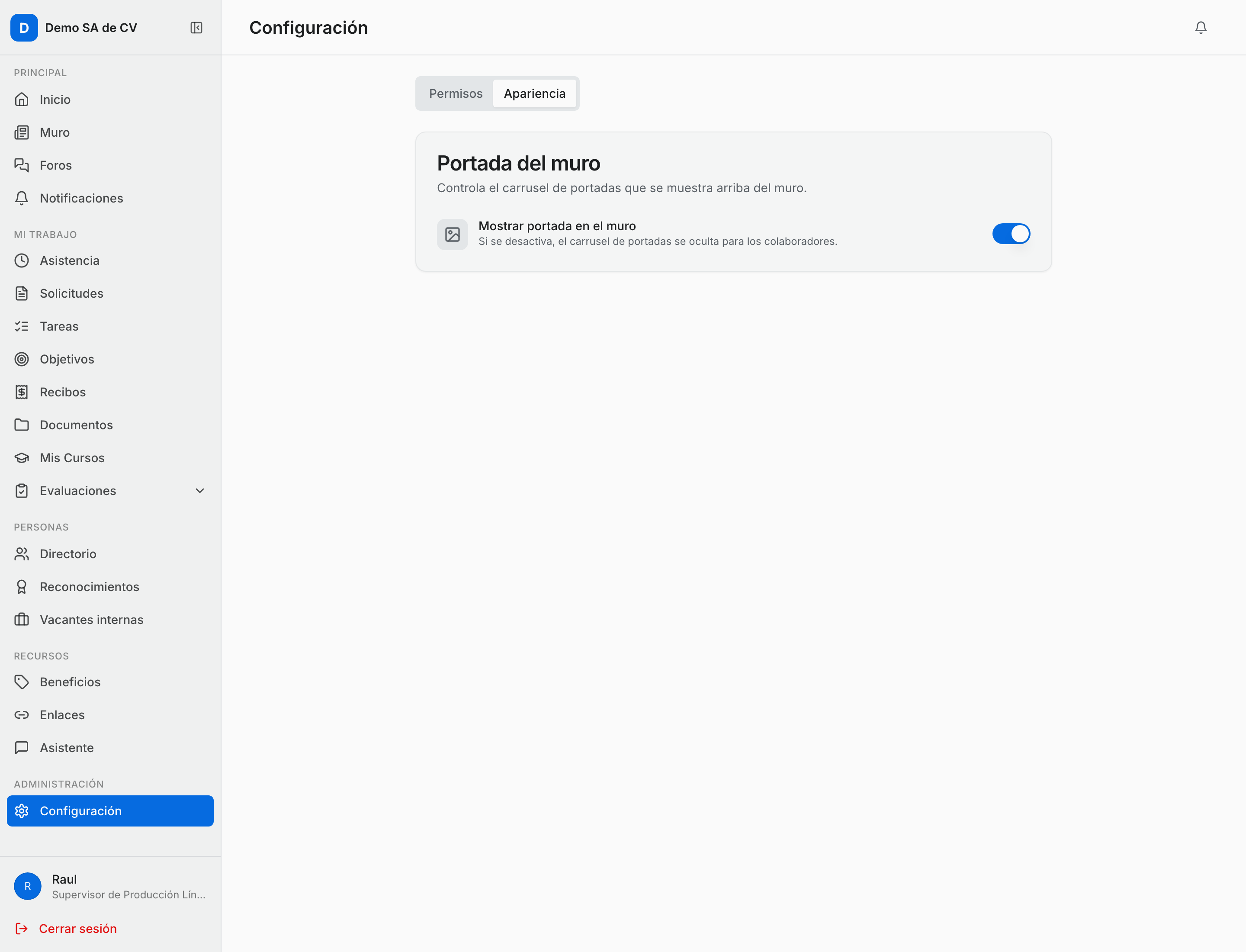Image resolution: width=1246 pixels, height=952 pixels.
Task: Select the Apariencia tab
Action: pos(534,93)
